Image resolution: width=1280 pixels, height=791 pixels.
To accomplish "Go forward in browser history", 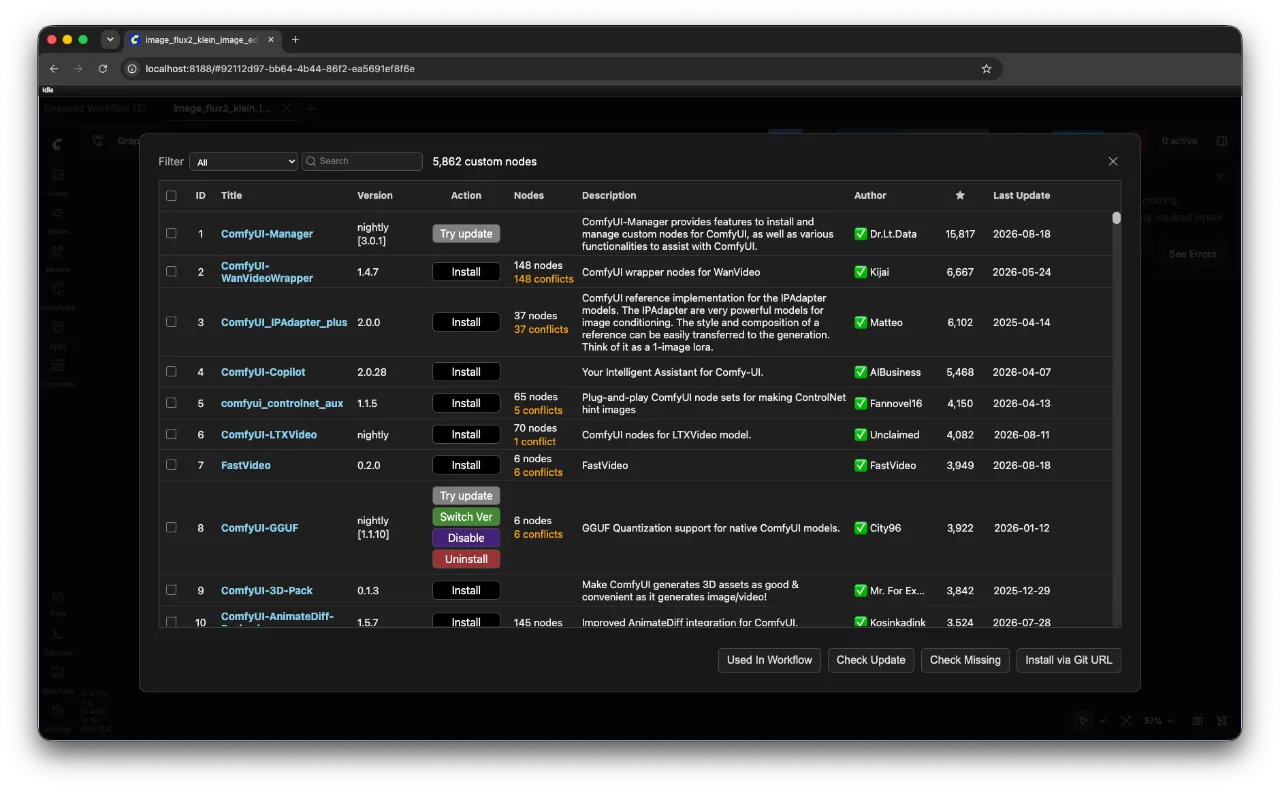I will [78, 69].
